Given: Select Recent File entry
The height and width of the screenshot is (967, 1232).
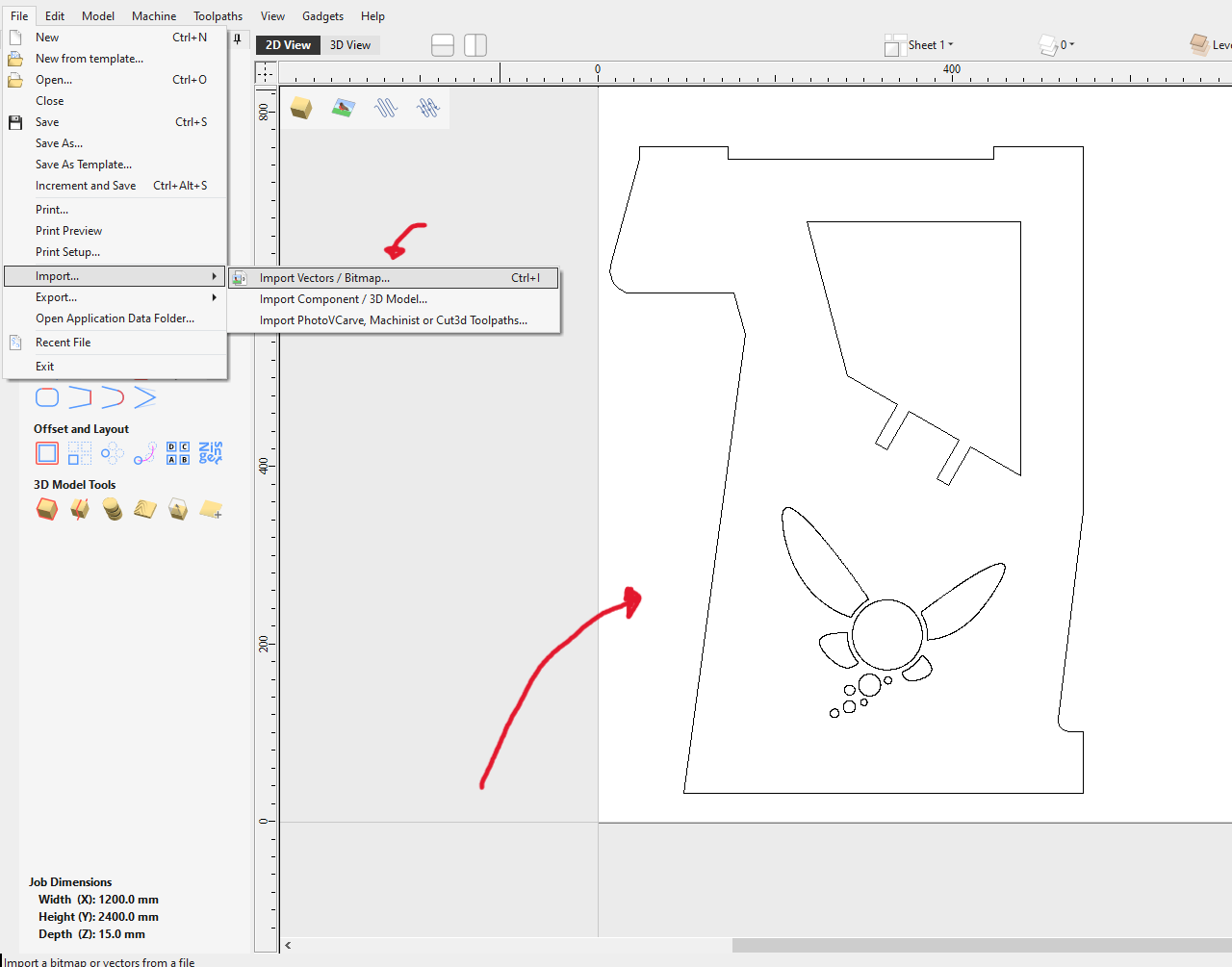Looking at the screenshot, I should (x=115, y=343).
